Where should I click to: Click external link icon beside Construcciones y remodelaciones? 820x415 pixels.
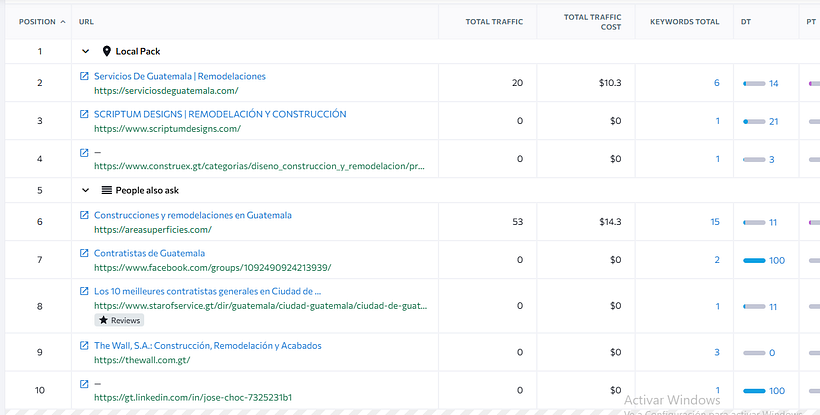tap(84, 215)
